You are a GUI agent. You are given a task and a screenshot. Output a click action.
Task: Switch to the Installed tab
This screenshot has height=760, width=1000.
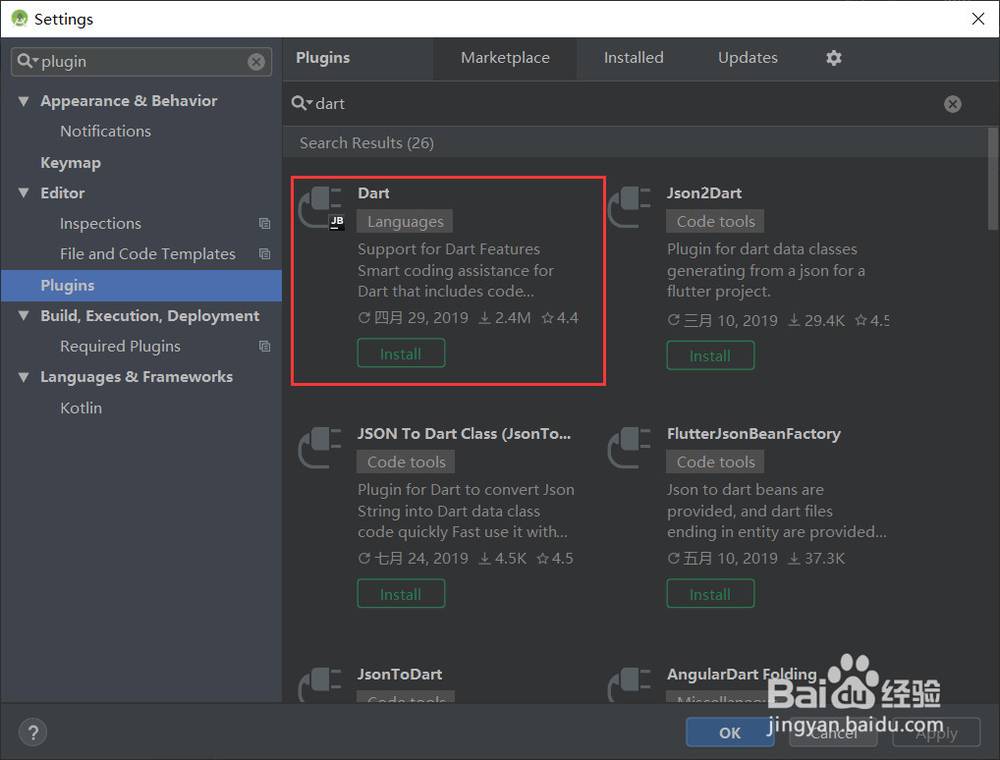[633, 58]
